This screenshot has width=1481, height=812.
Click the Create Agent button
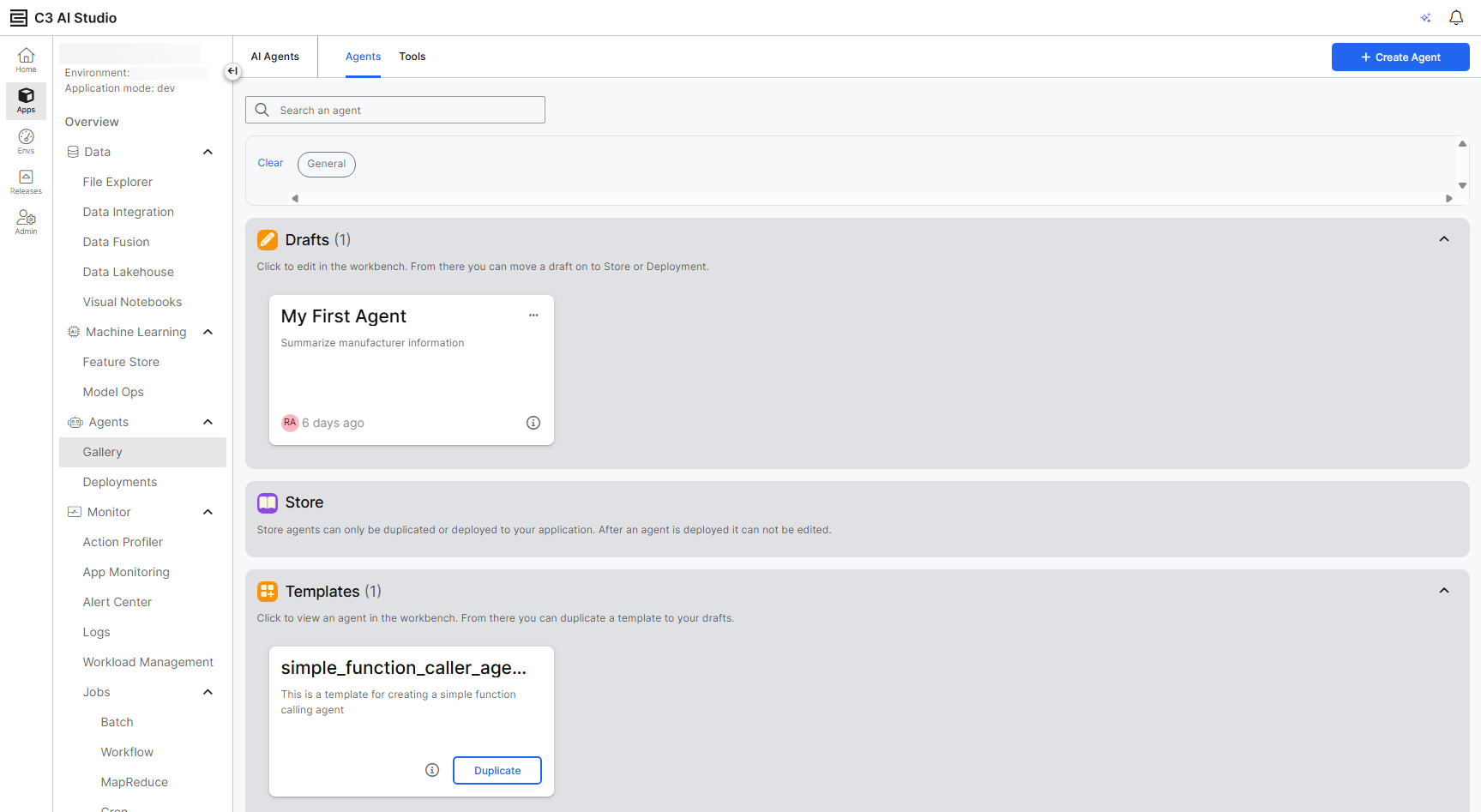click(x=1400, y=57)
